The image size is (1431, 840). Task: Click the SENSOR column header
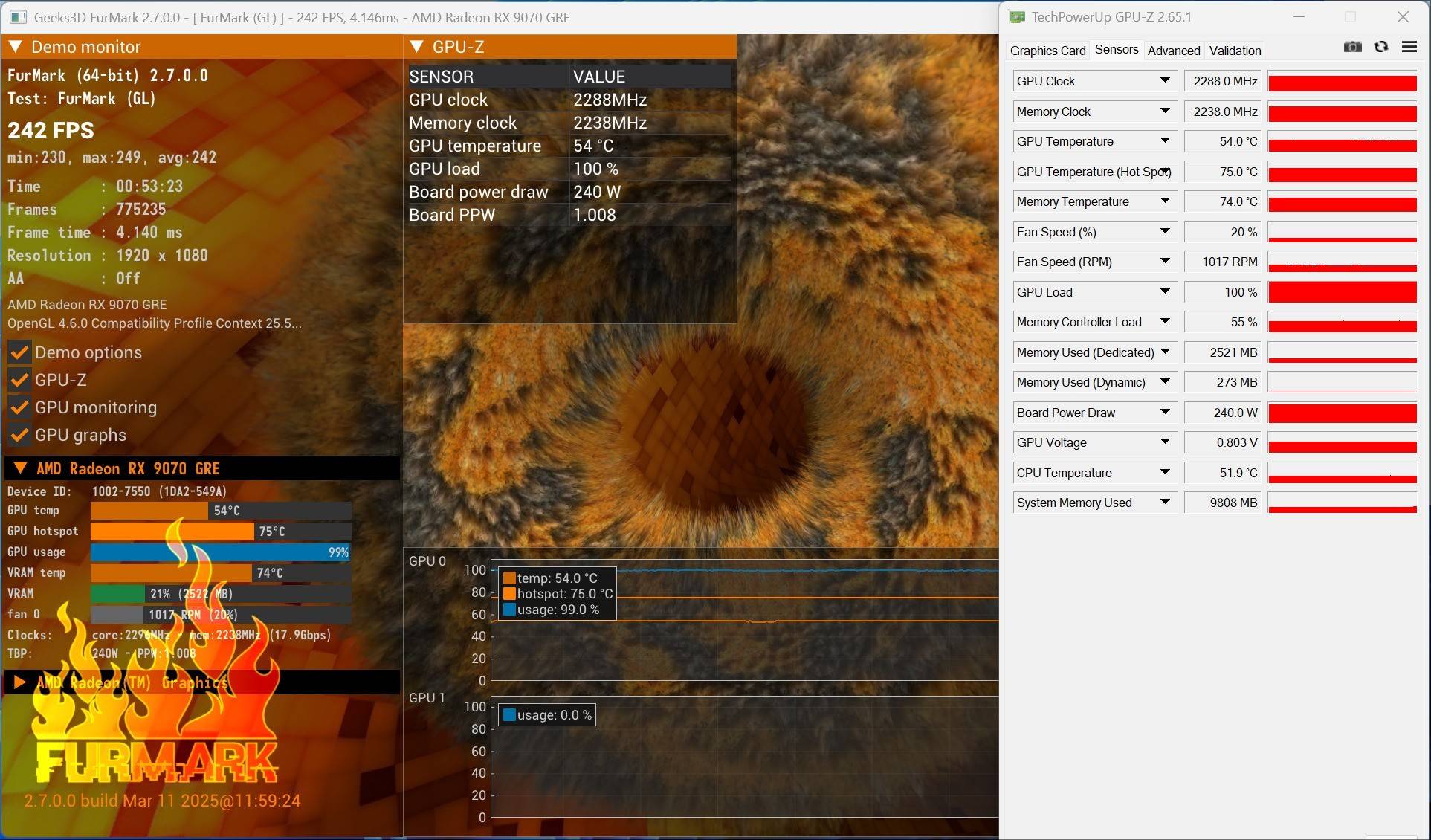[442, 77]
